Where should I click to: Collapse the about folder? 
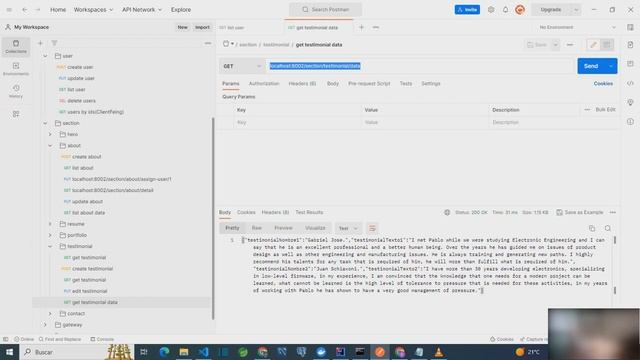tap(50, 145)
